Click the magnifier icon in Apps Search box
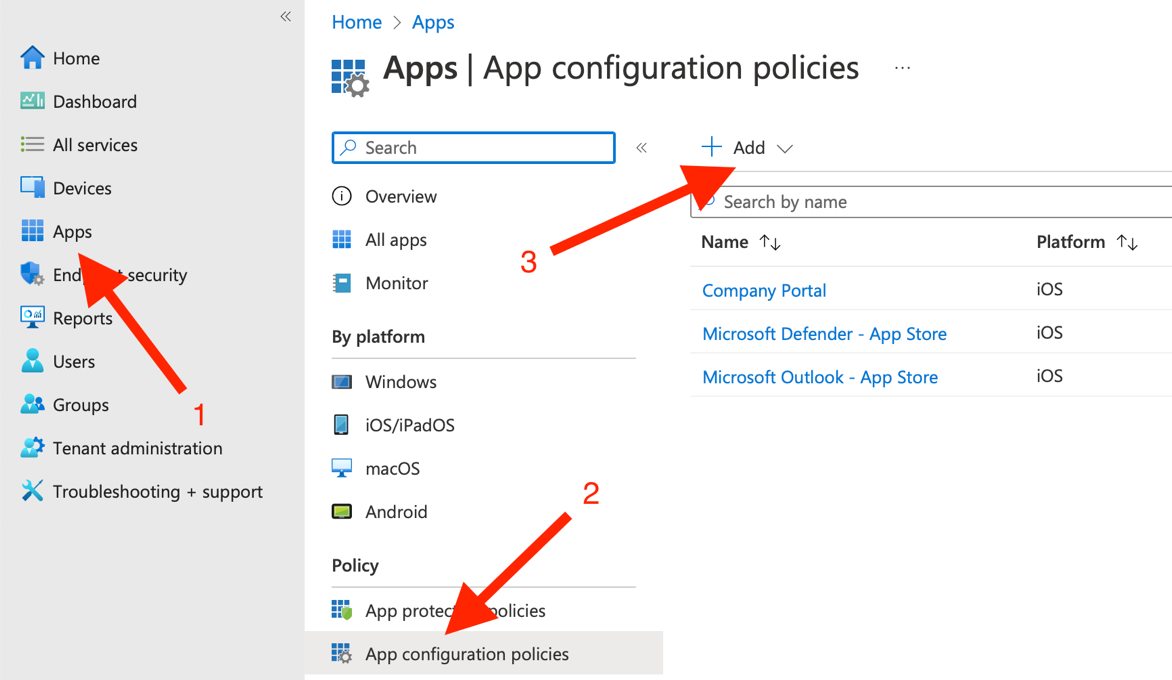The height and width of the screenshot is (680, 1172). coord(348,147)
